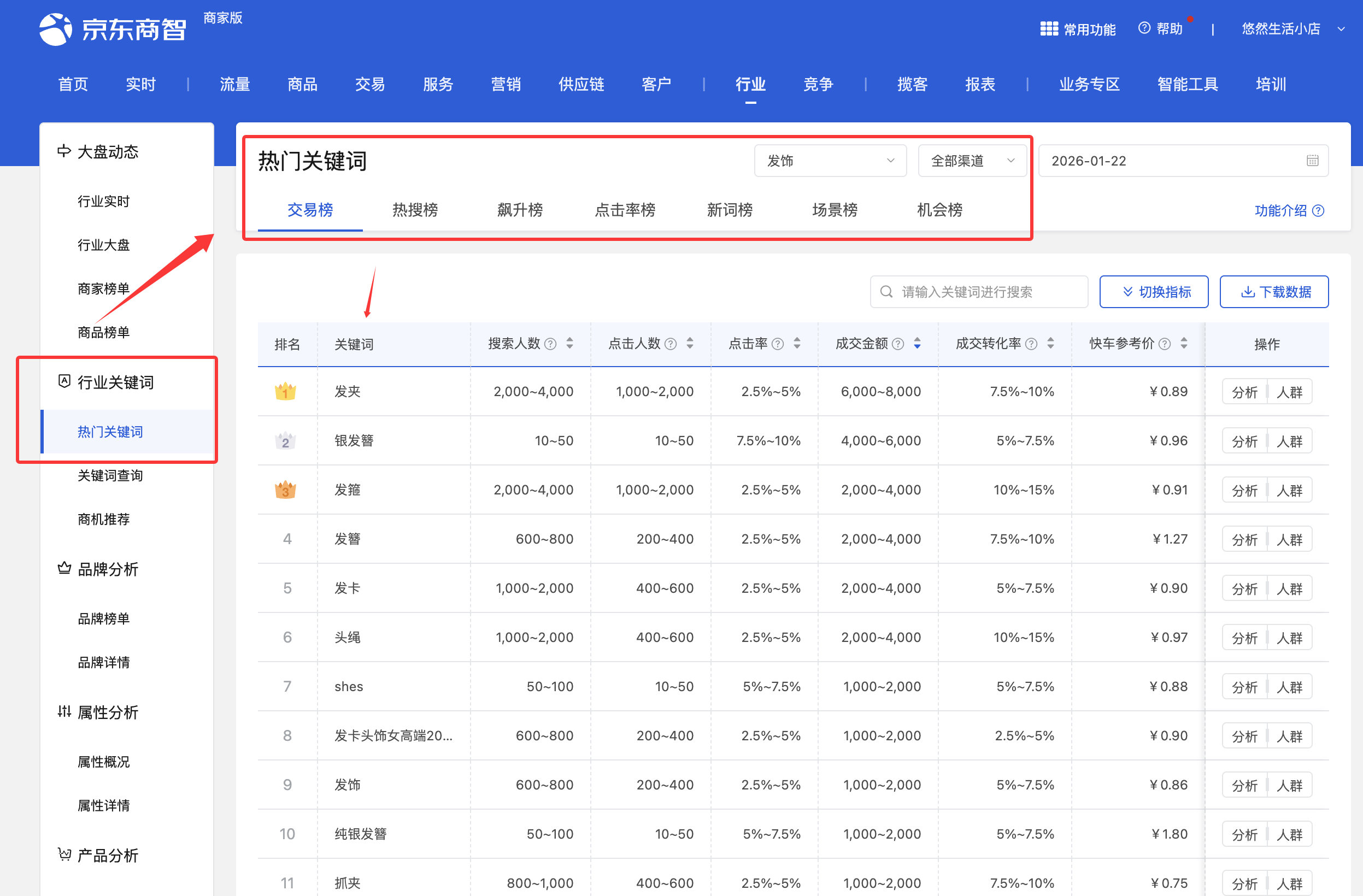
Task: Click the 功能介绍 question icon link
Action: point(1318,211)
